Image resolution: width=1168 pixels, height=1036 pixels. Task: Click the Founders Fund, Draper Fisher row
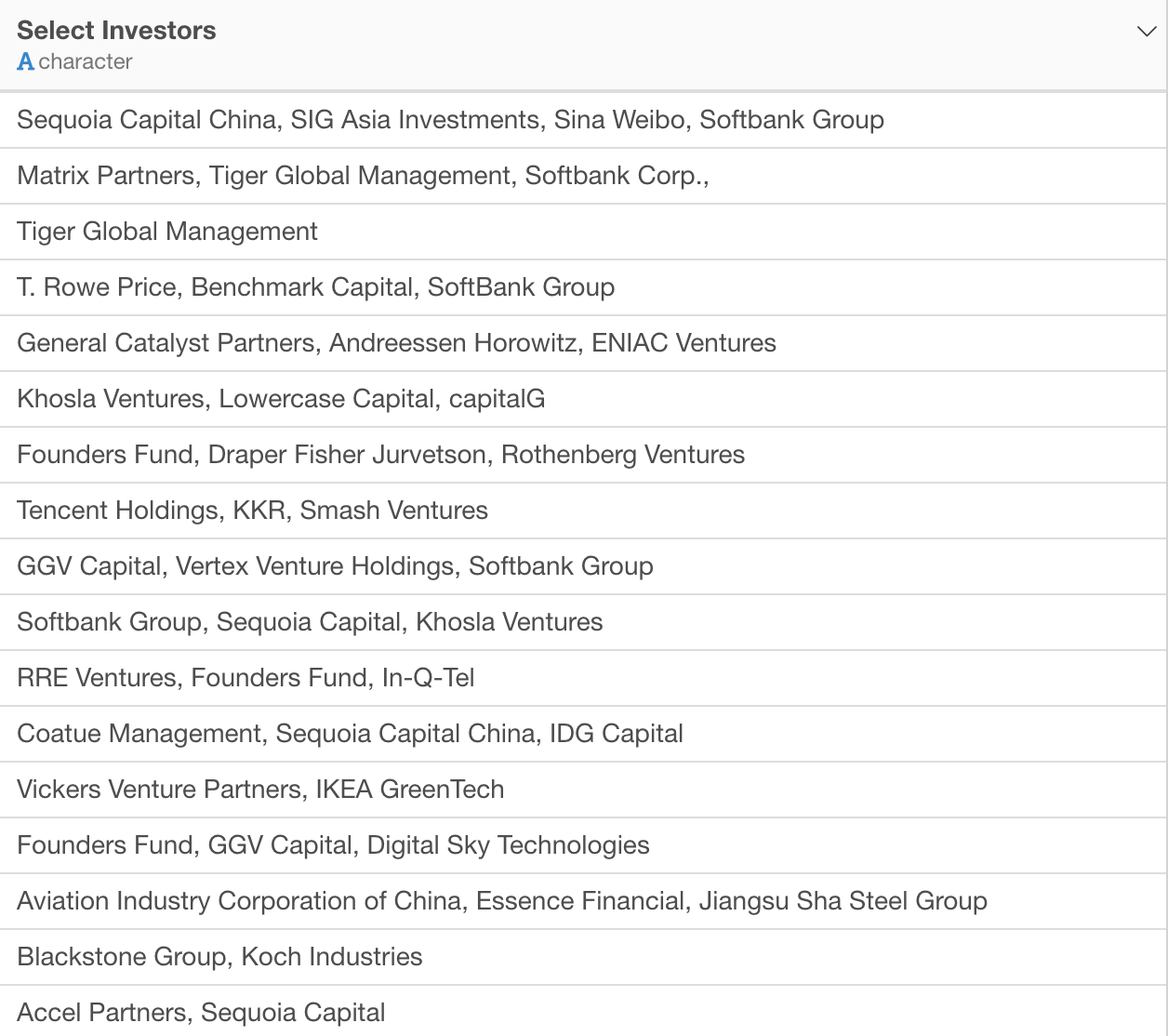pyautogui.click(x=583, y=455)
